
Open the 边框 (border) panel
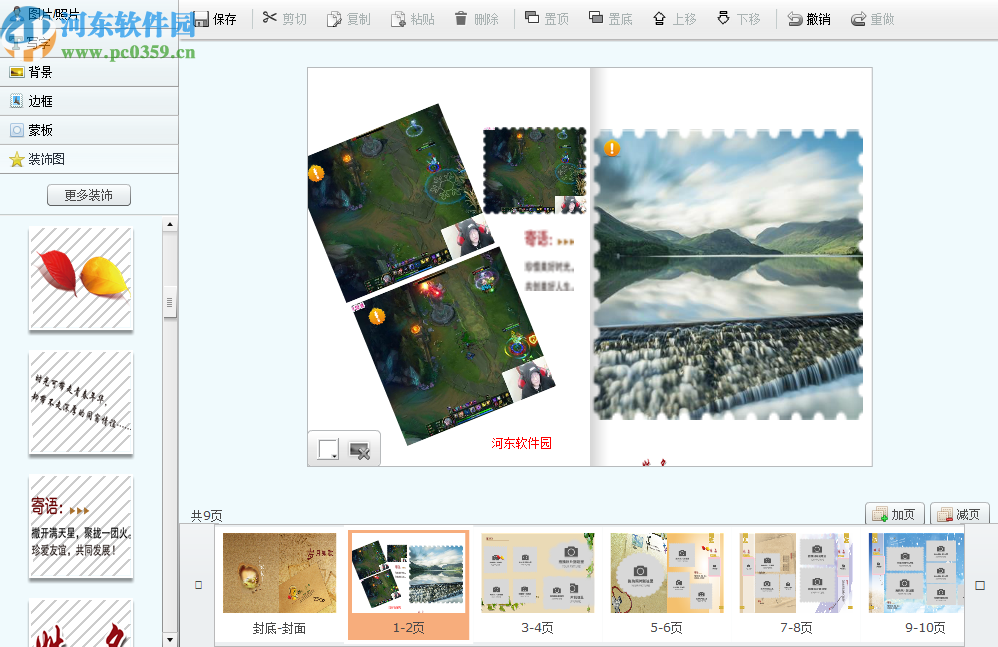[89, 101]
